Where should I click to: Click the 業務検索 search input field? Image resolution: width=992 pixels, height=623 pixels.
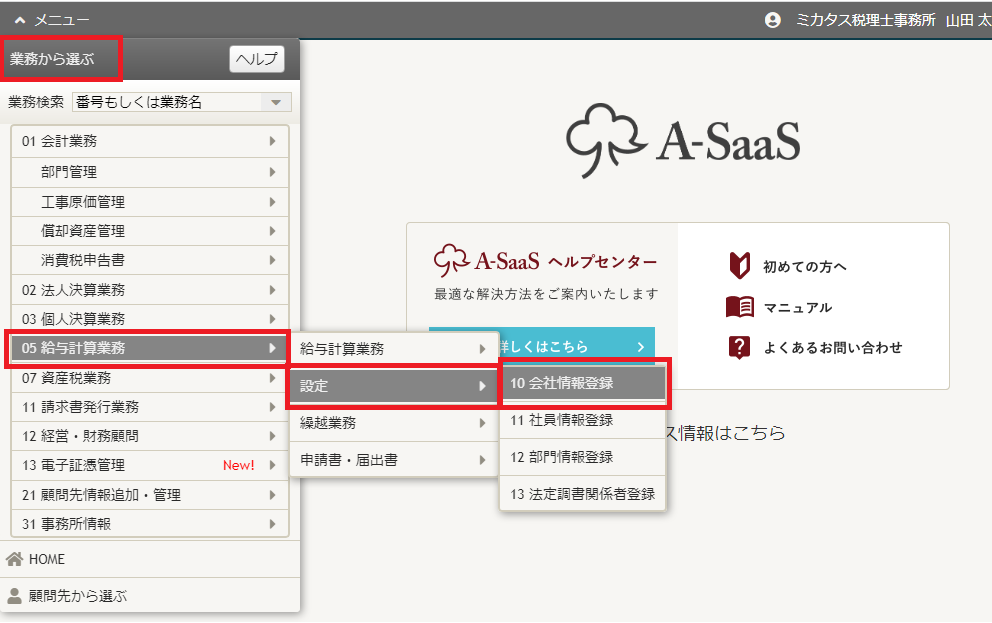[x=168, y=102]
